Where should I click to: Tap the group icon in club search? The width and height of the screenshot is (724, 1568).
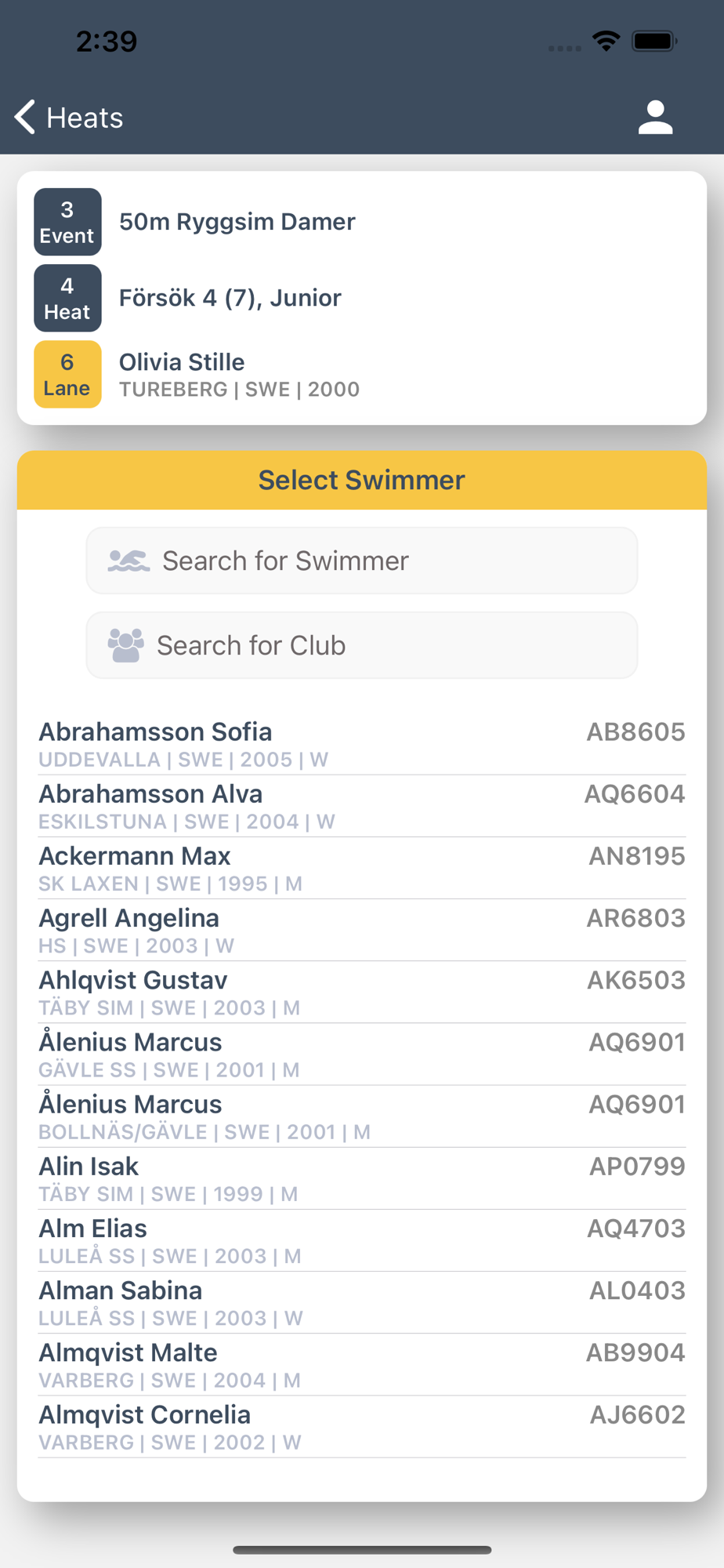click(125, 645)
